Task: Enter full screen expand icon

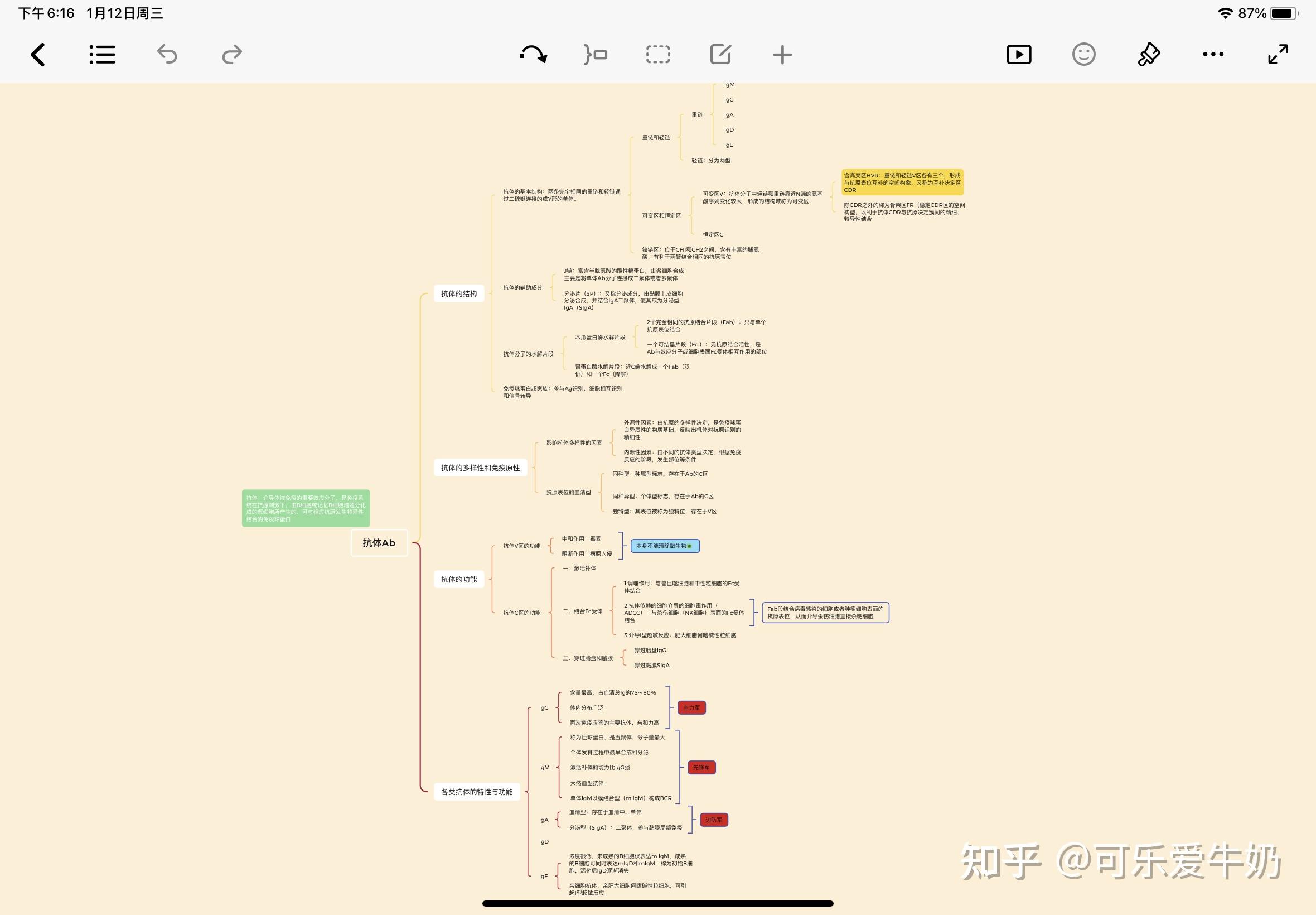Action: (1278, 55)
